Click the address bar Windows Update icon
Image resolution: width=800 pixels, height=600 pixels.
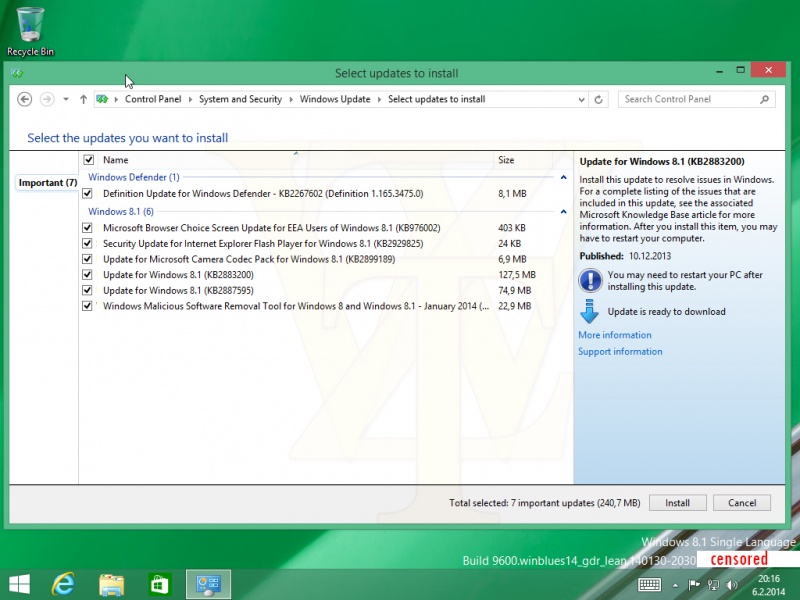point(102,99)
